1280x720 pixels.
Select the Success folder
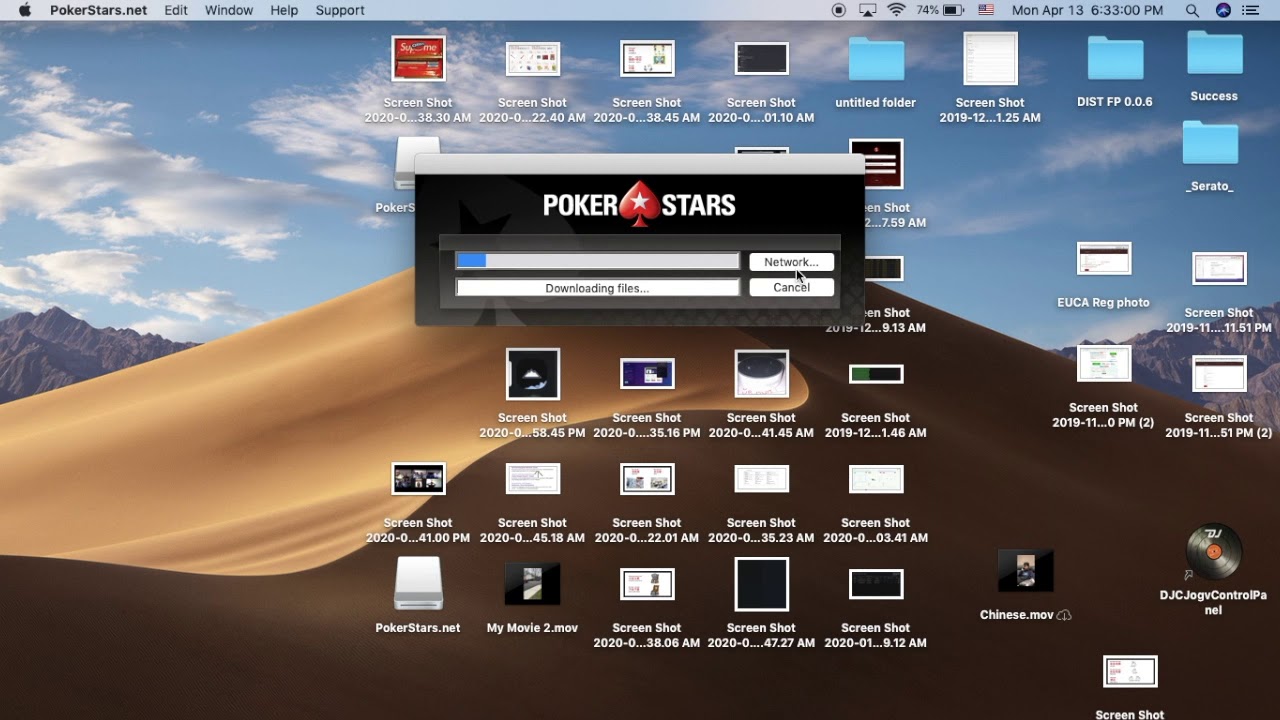[1214, 52]
